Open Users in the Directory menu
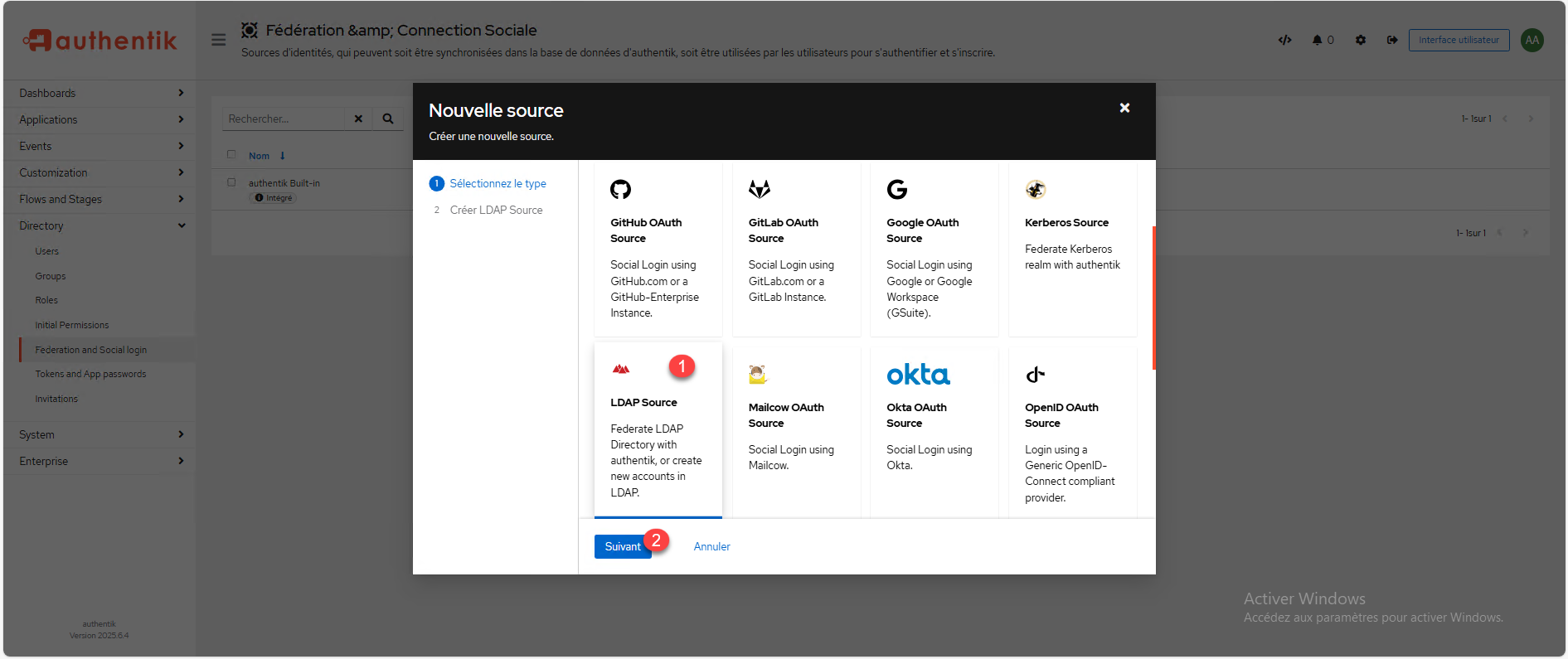This screenshot has height=659, width=1568. [47, 251]
